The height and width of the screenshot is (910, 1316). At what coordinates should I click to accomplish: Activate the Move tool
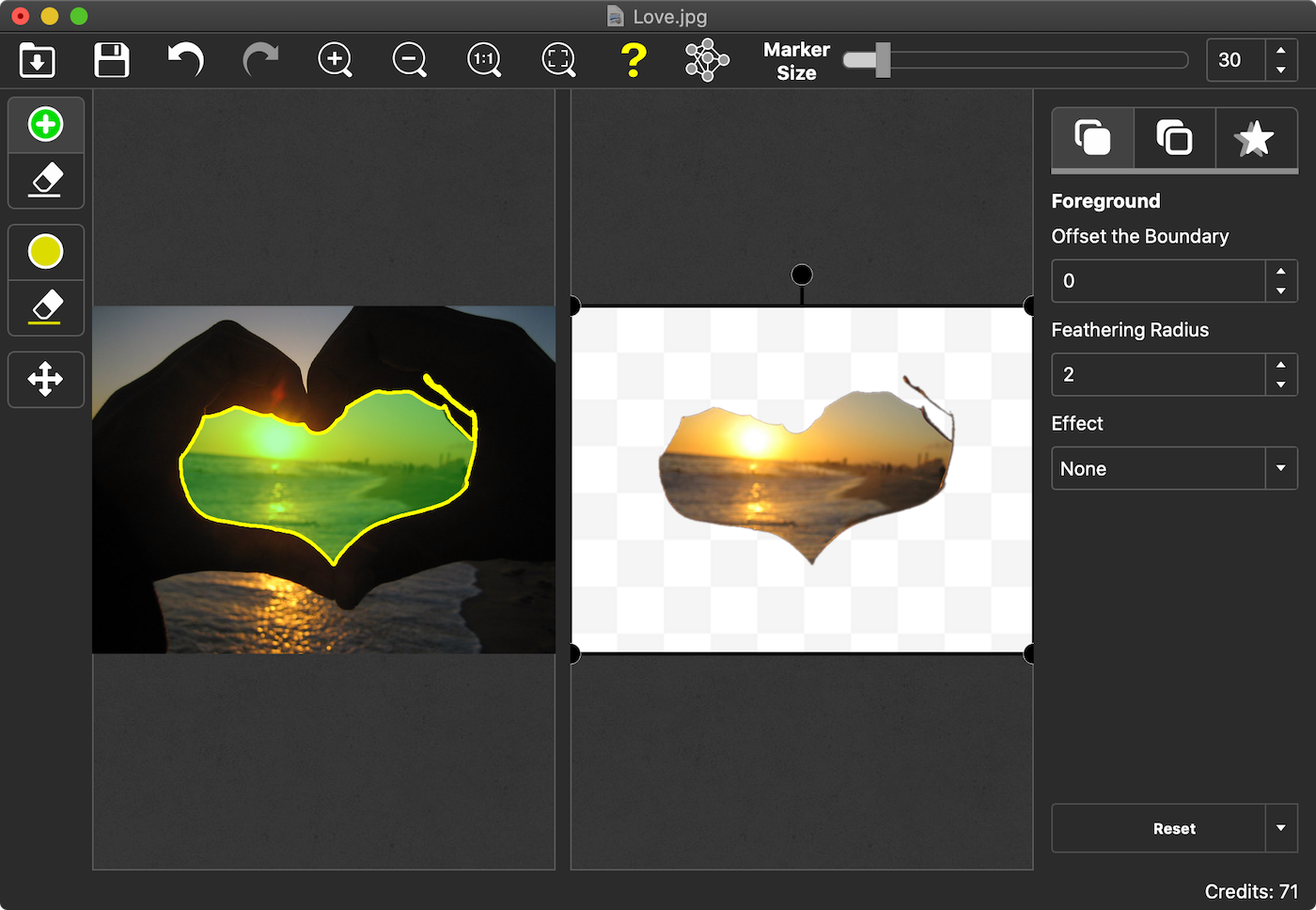[45, 379]
